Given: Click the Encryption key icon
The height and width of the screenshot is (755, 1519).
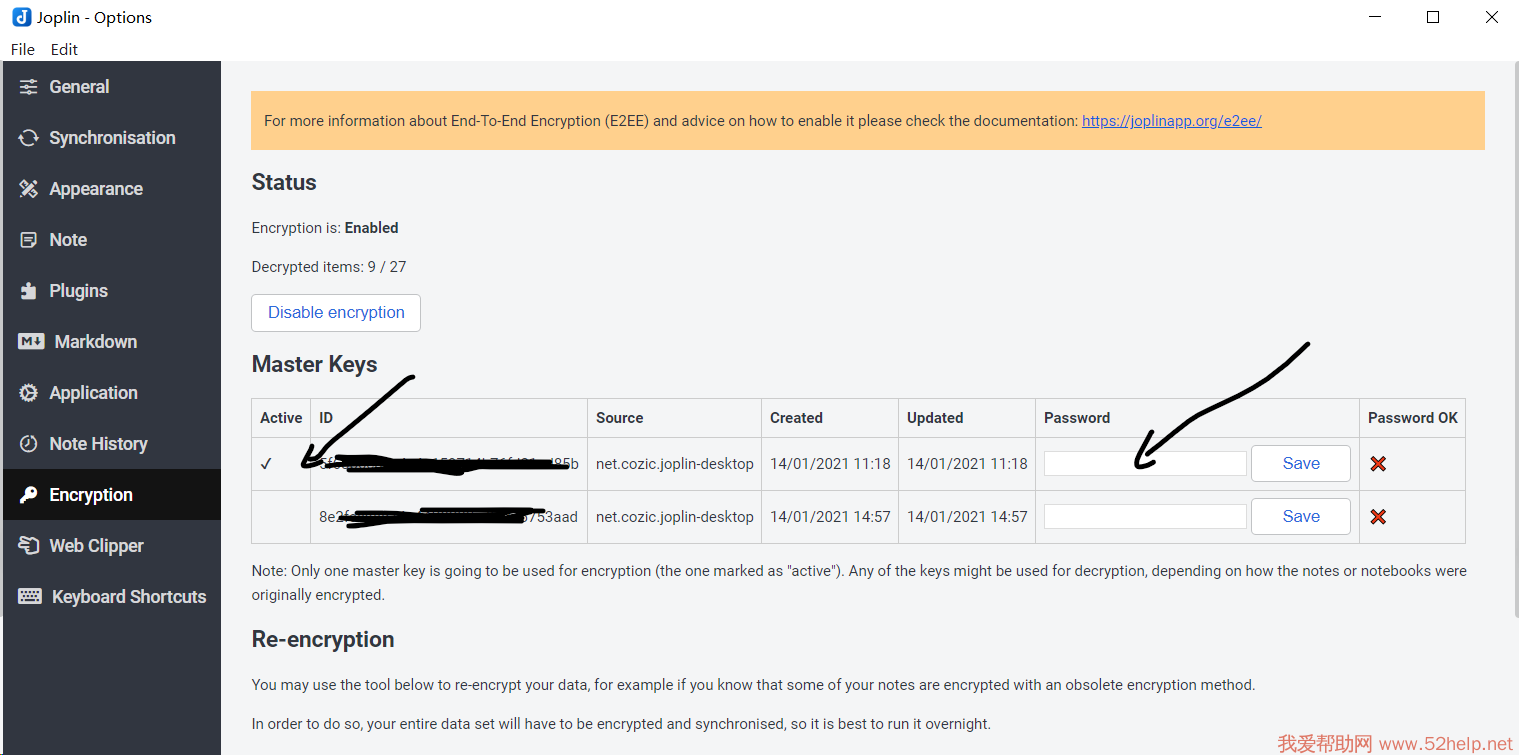Looking at the screenshot, I should [29, 495].
